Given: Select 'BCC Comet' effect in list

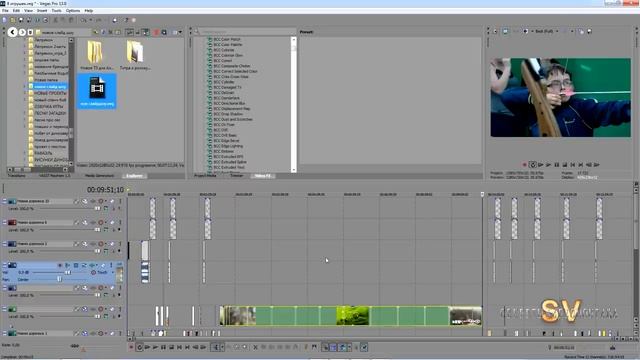Looking at the screenshot, I should [222, 60].
